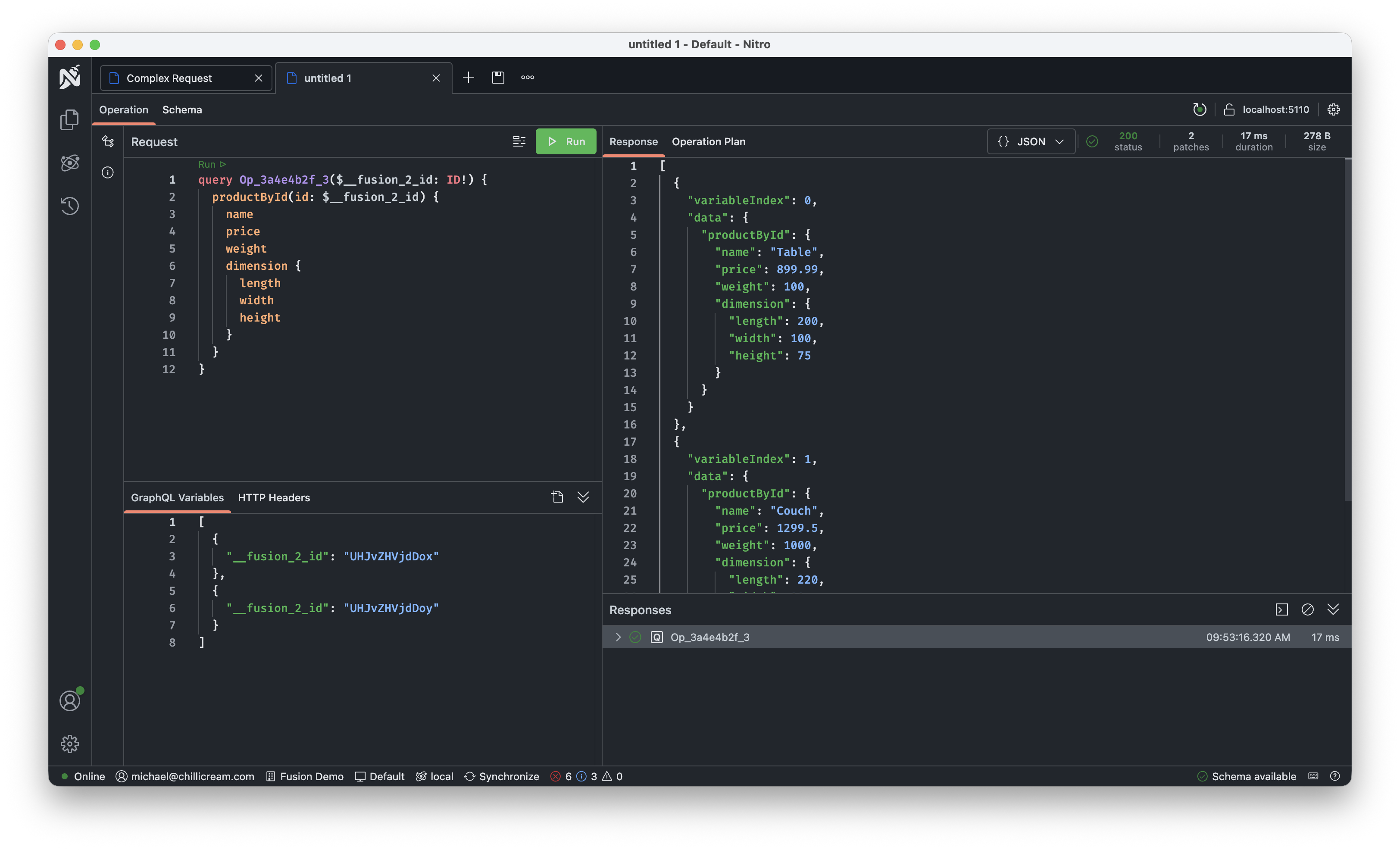Open the connection lock icon

point(1229,109)
